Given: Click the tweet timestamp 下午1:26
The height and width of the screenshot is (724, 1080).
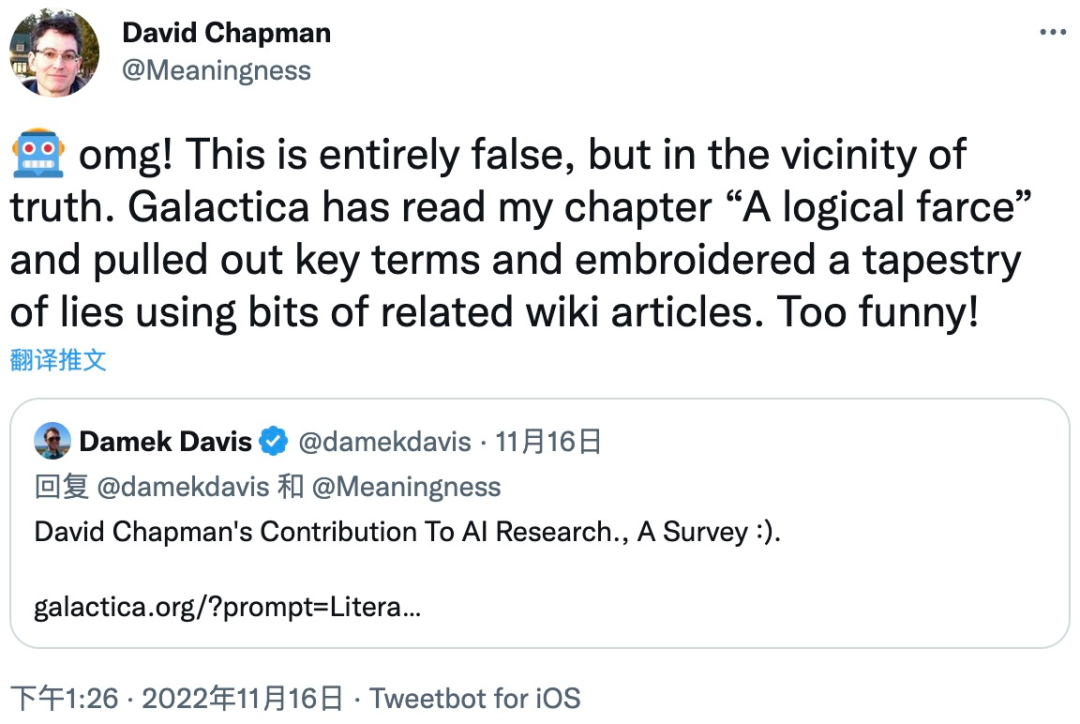Looking at the screenshot, I should click(x=65, y=699).
